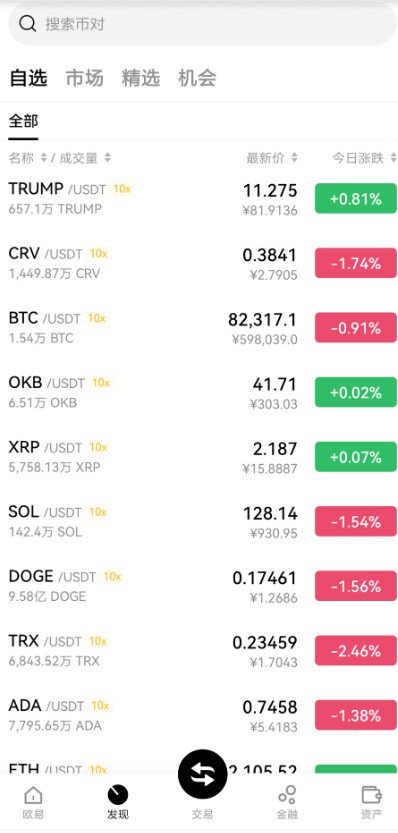This screenshot has height=833, width=398.
Task: Switch to the 精选 tab
Action: (x=141, y=78)
